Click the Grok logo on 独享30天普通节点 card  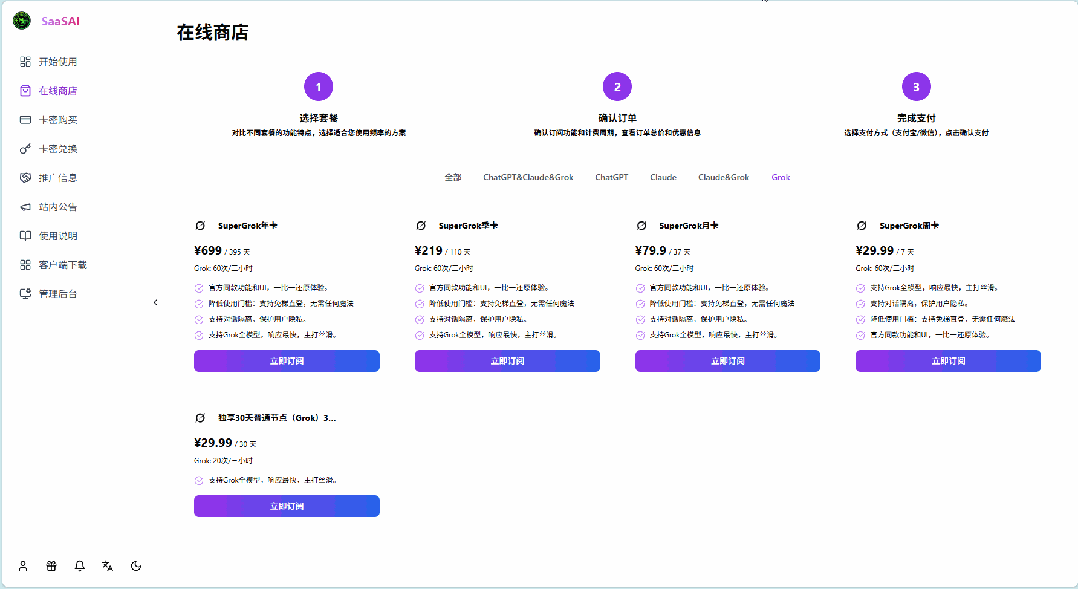[x=200, y=418]
